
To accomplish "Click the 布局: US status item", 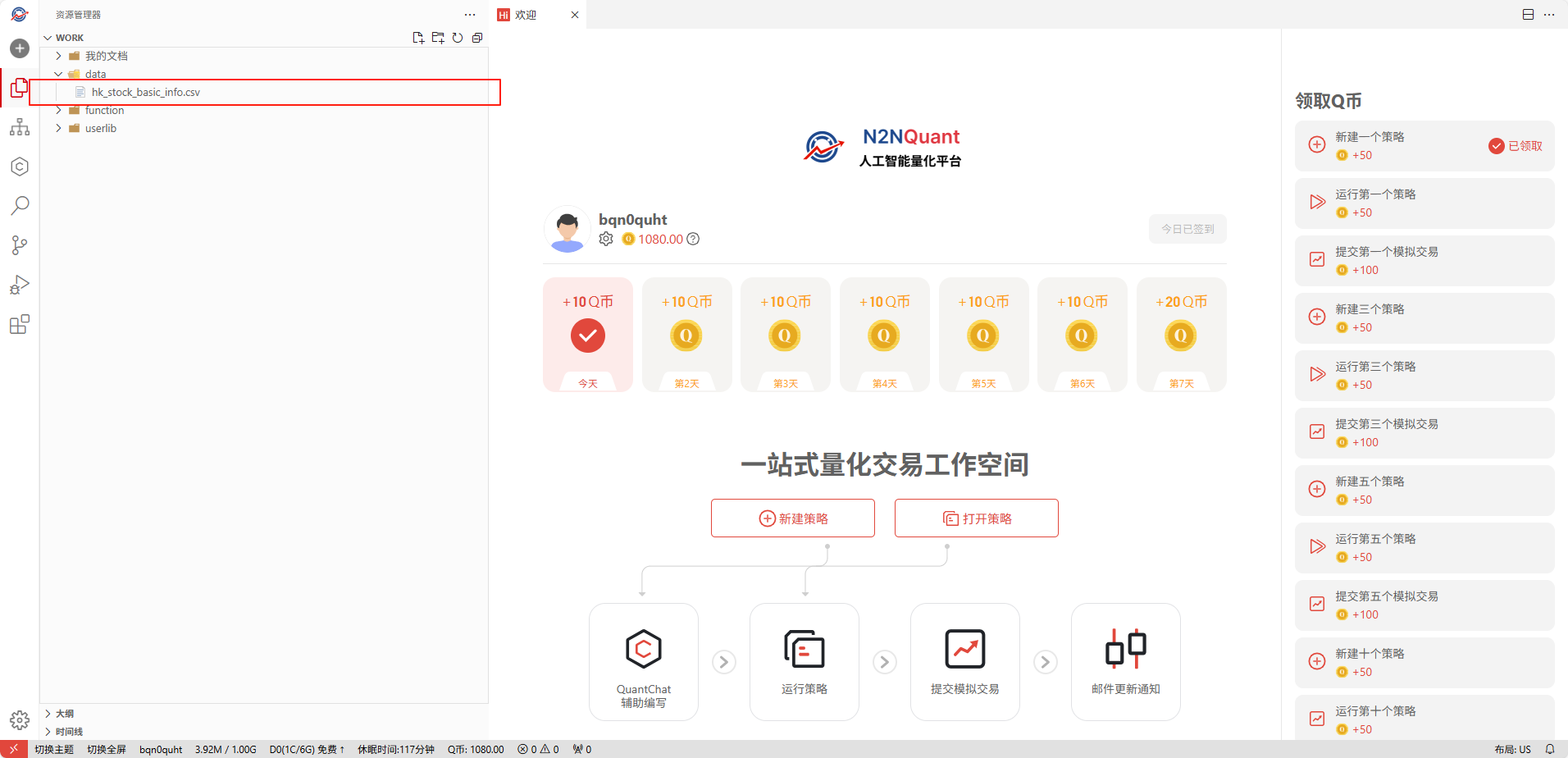I will click(x=1512, y=749).
